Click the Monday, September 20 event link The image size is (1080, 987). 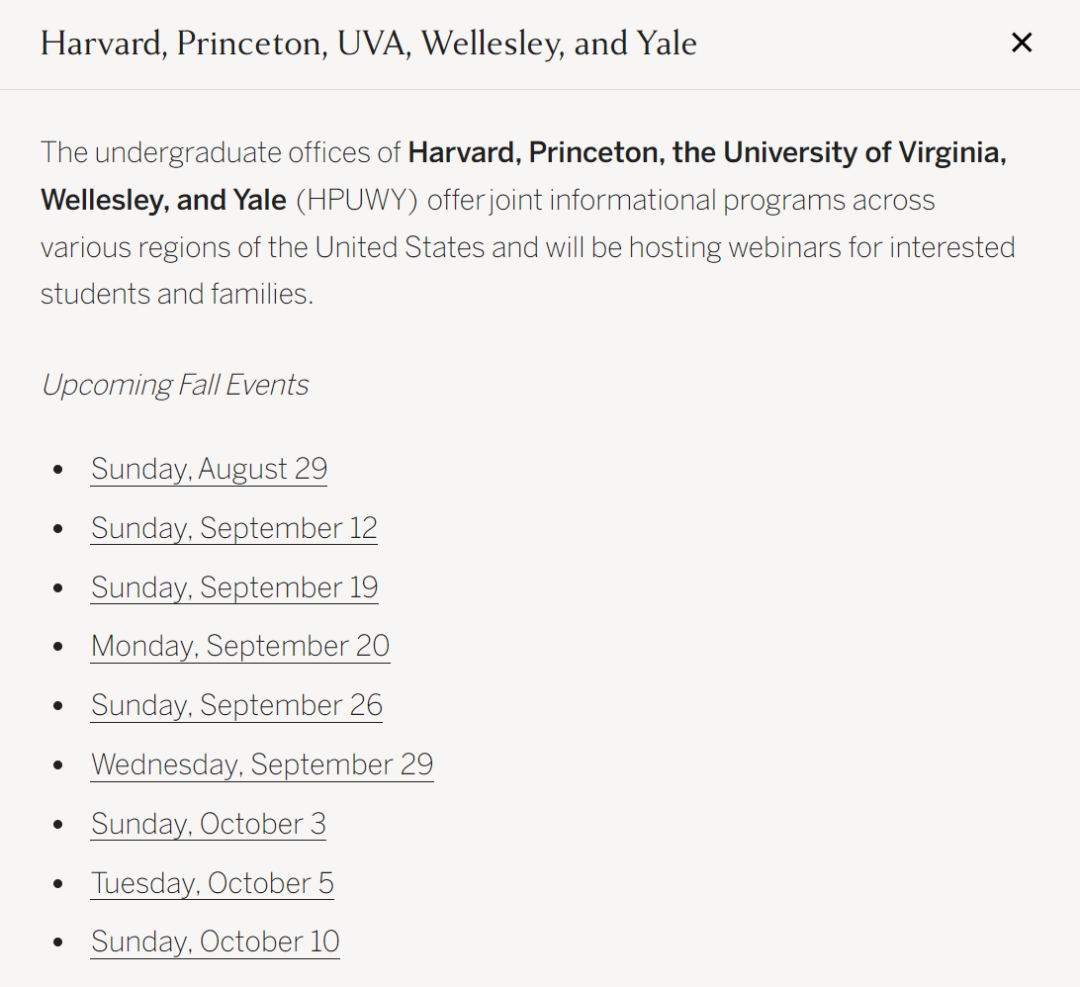240,646
